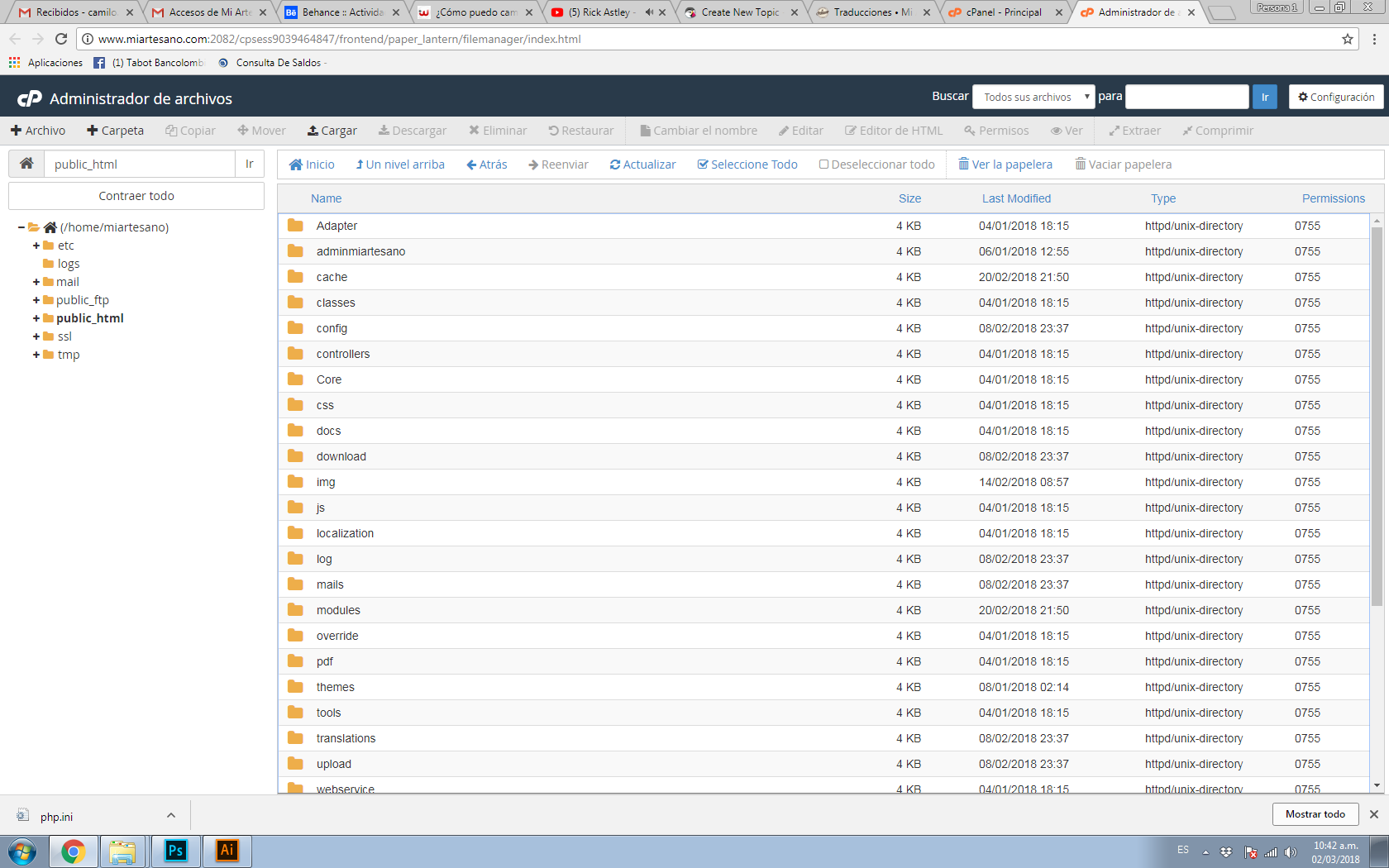Viewport: 1389px width, 868px height.
Task: Open Chrome from the Windows taskbar
Action: 73,851
